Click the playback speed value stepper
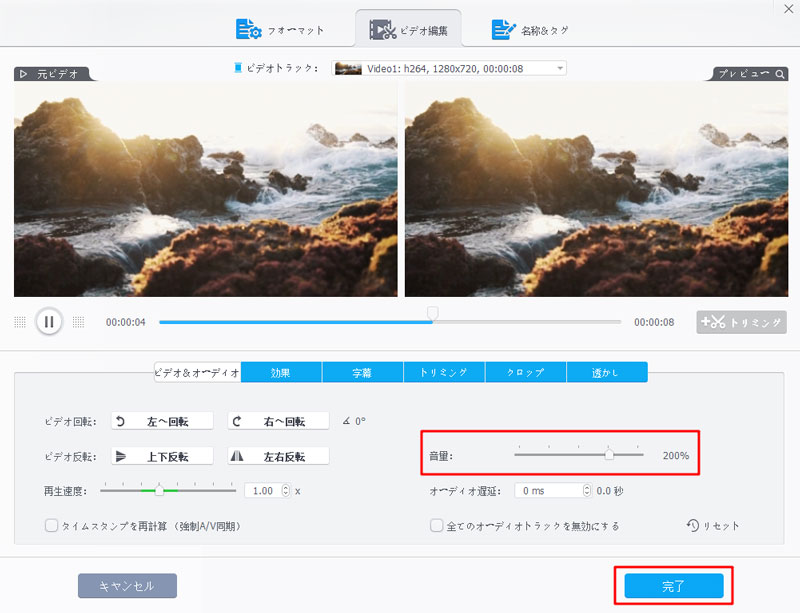Image resolution: width=800 pixels, height=613 pixels. [285, 491]
